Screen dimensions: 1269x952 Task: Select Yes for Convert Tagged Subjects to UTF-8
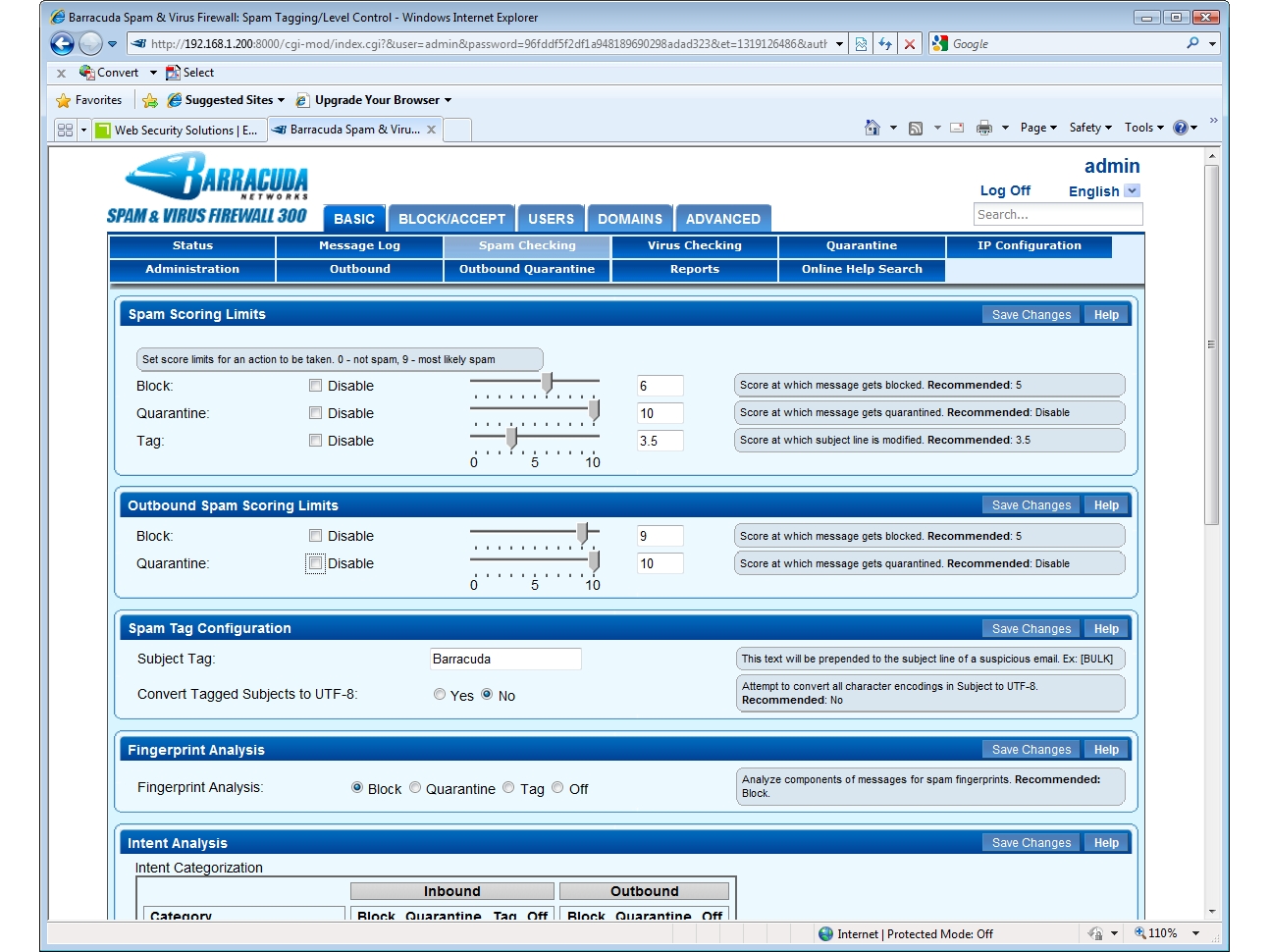coord(440,694)
